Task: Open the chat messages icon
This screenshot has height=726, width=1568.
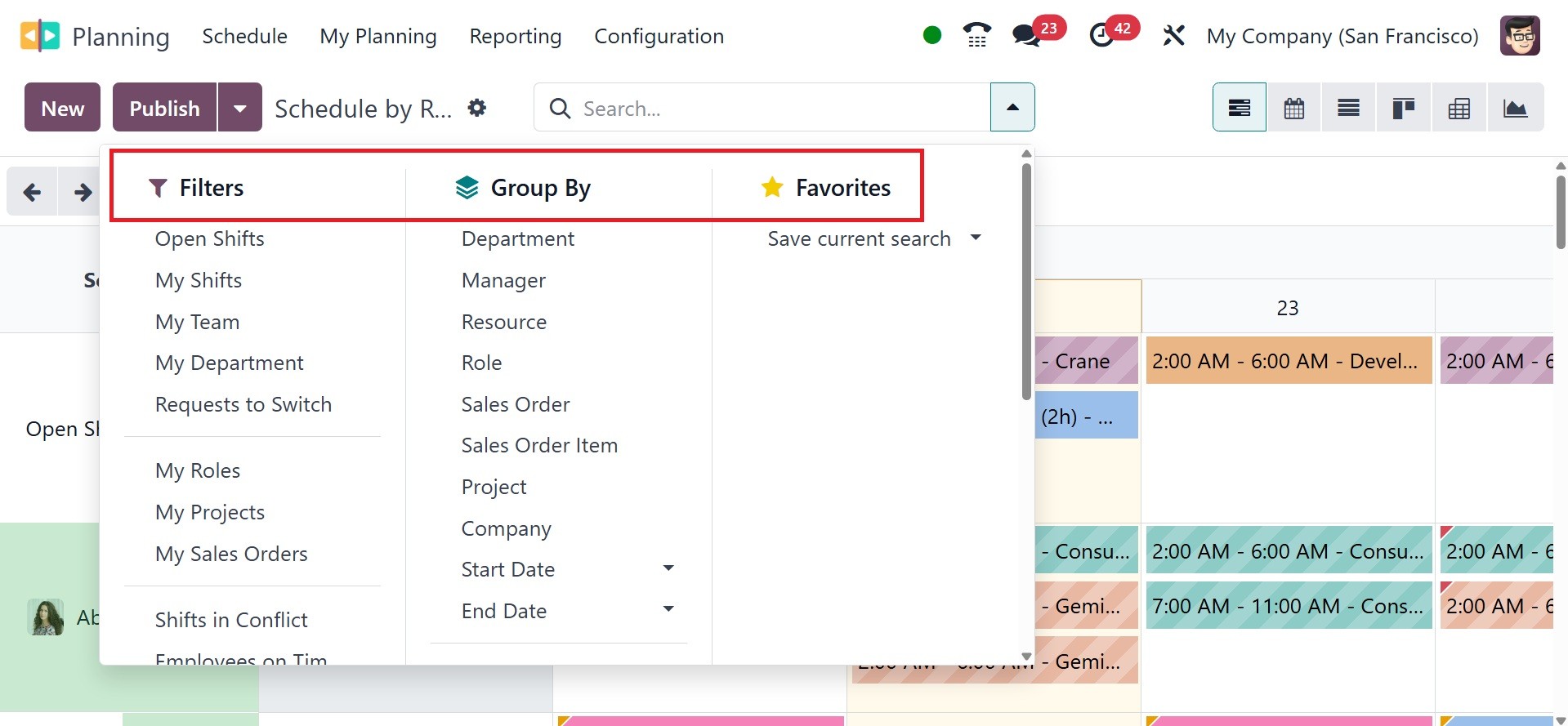Action: point(1026,35)
